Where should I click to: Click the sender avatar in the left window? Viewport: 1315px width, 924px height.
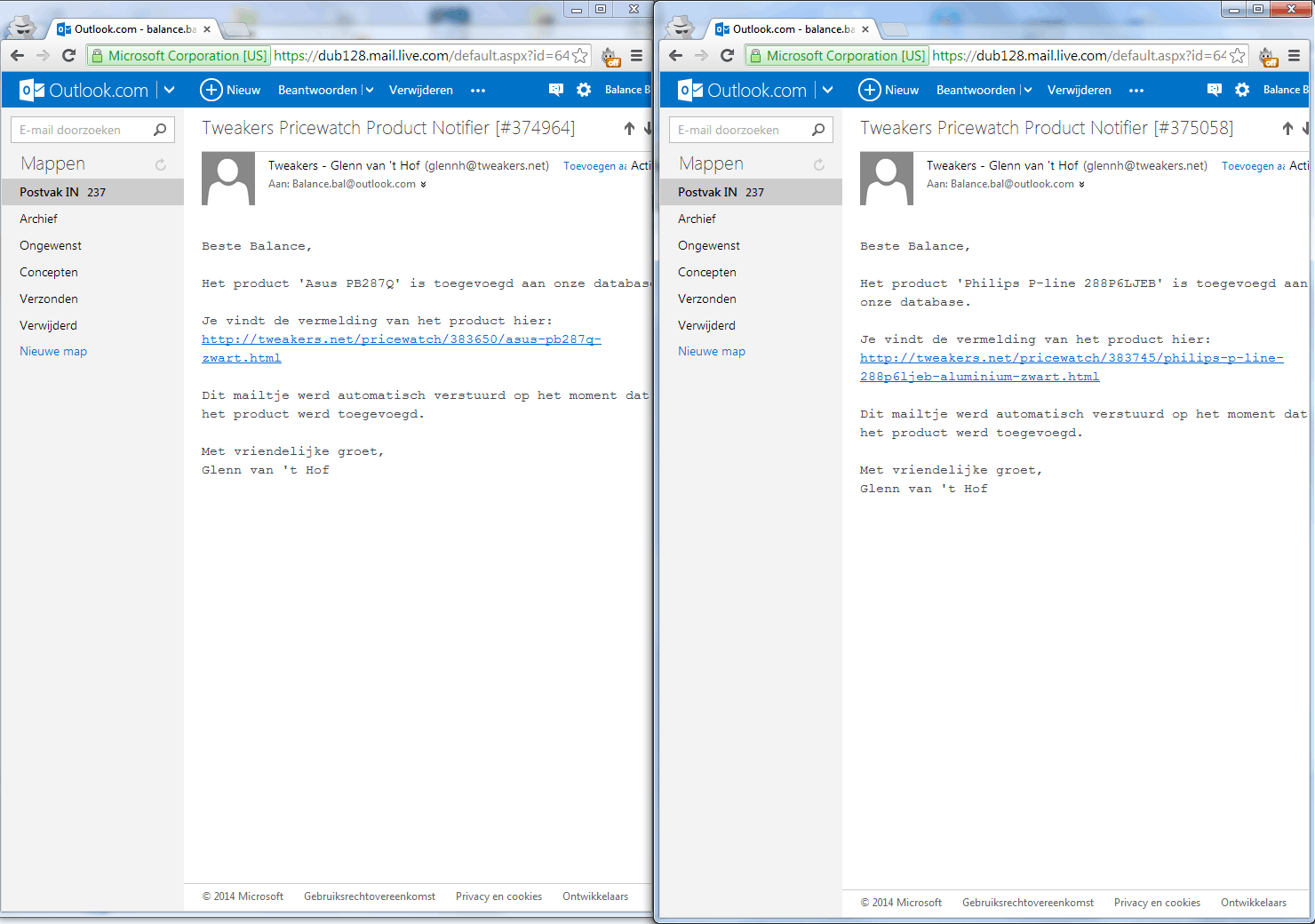[228, 179]
